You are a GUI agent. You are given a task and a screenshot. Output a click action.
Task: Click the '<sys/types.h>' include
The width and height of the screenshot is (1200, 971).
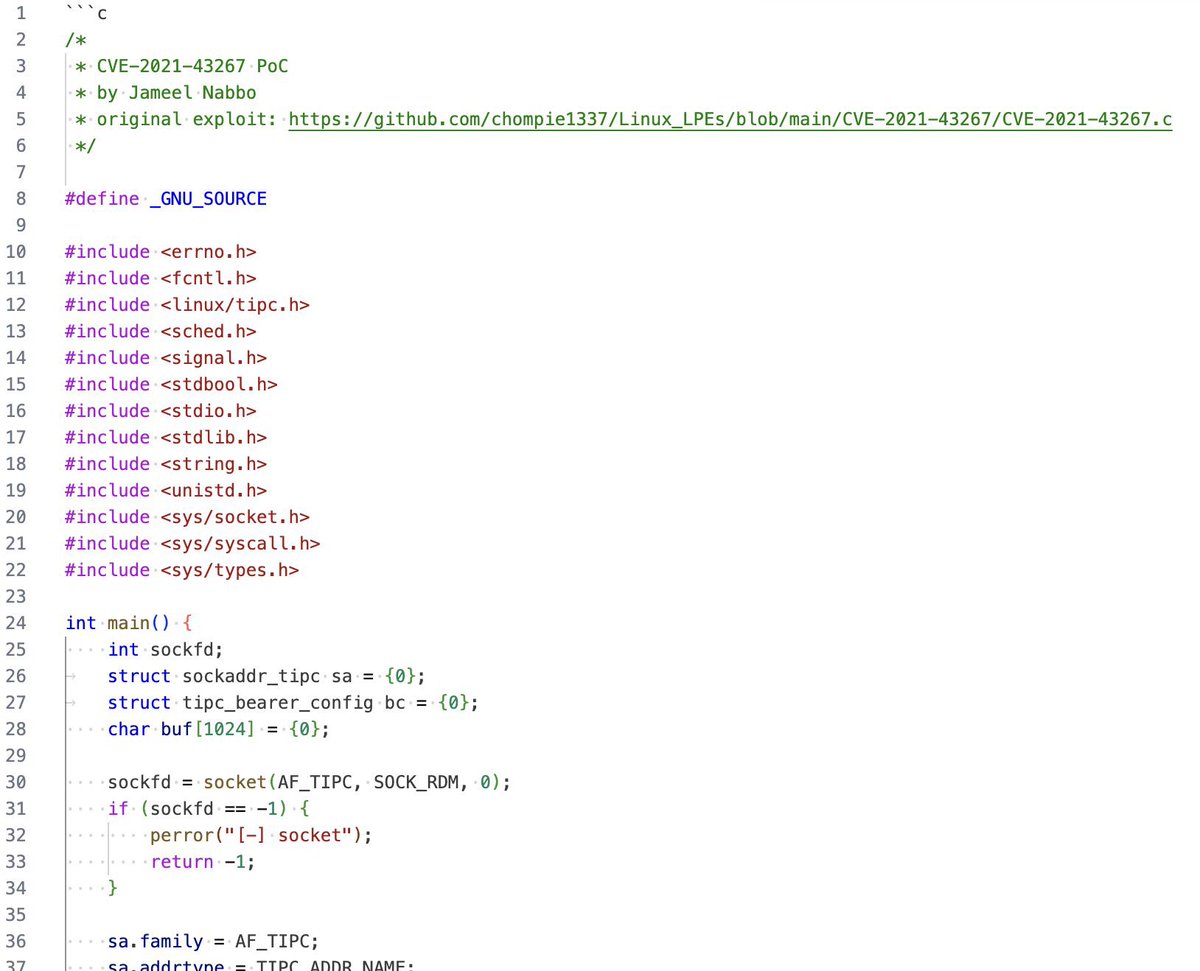point(230,569)
